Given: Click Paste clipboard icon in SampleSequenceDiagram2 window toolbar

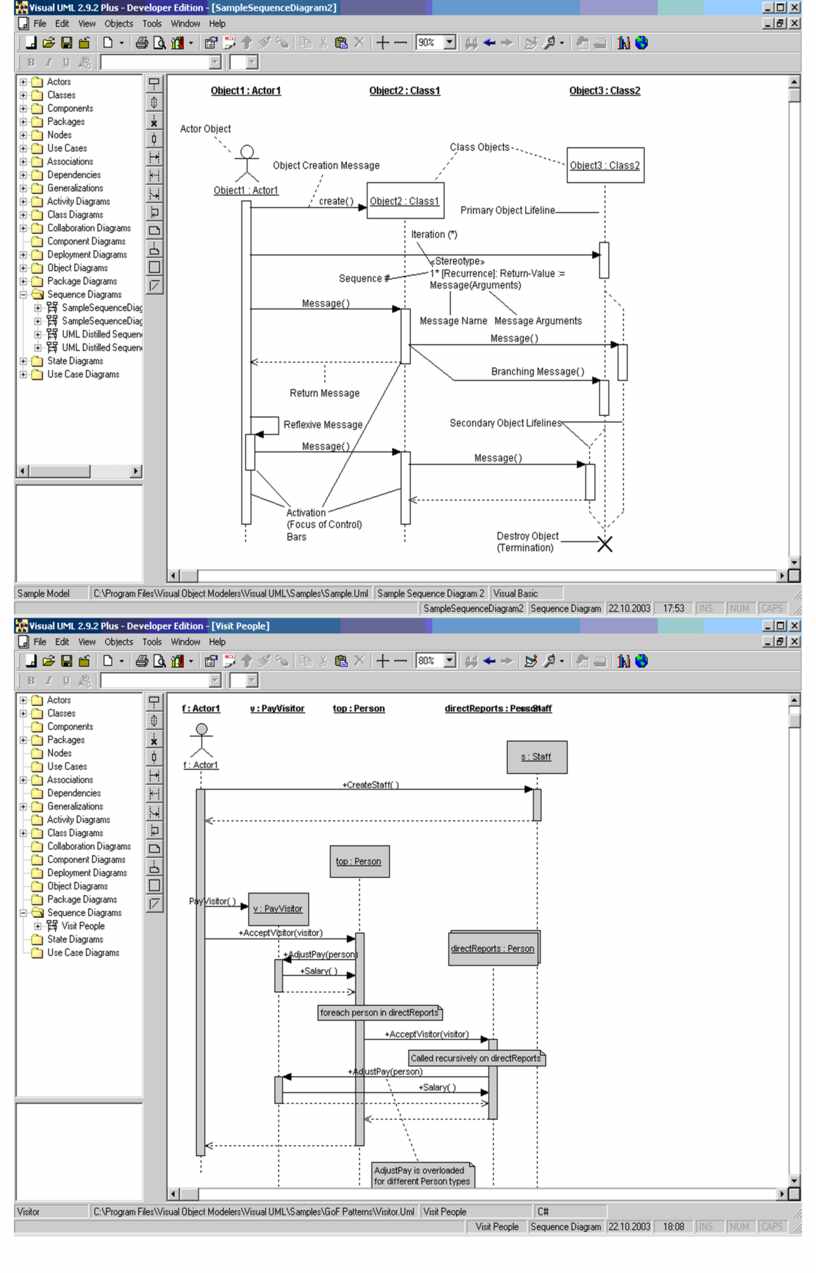Looking at the screenshot, I should [341, 43].
